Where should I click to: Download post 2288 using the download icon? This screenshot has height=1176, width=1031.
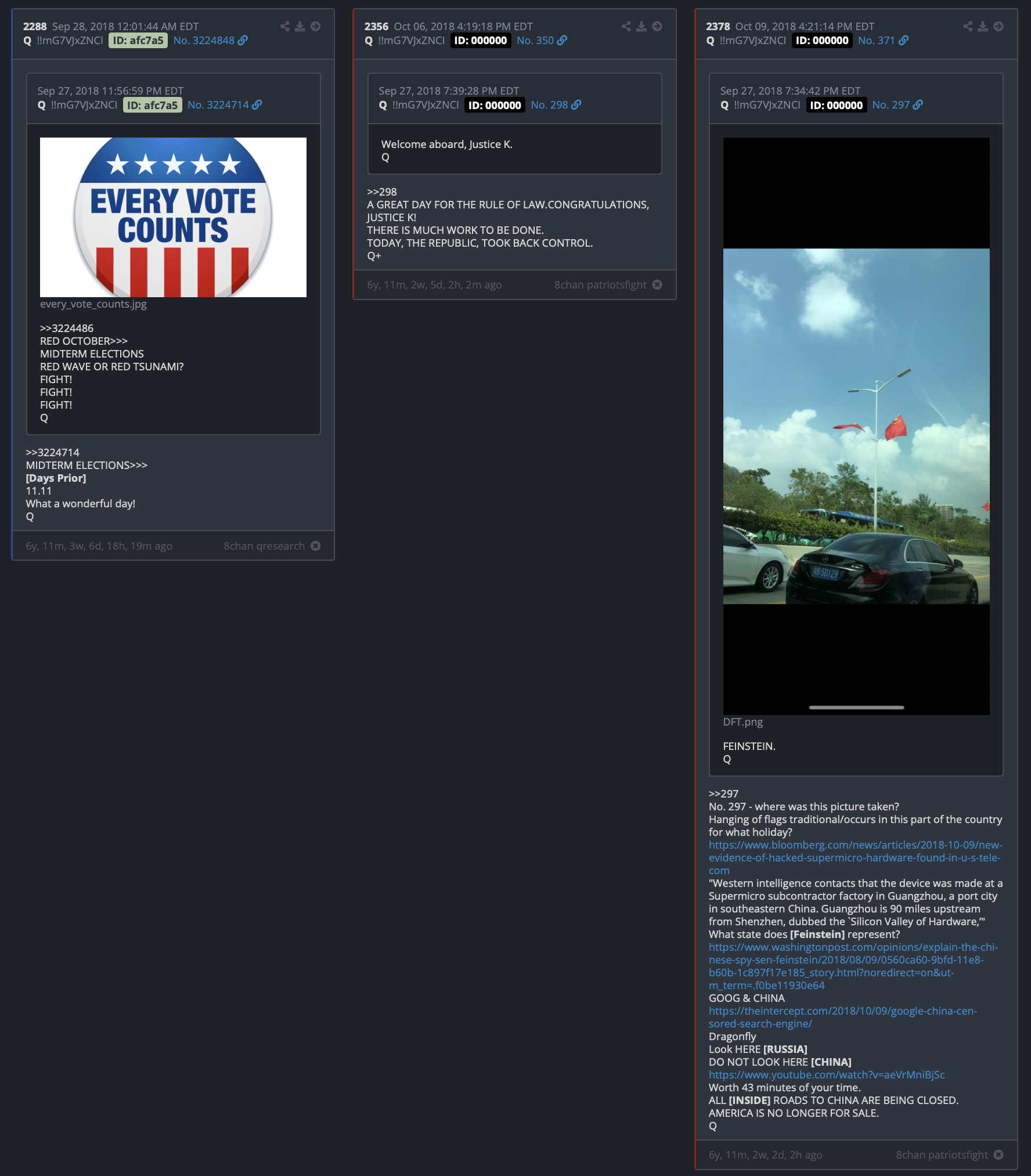click(300, 27)
